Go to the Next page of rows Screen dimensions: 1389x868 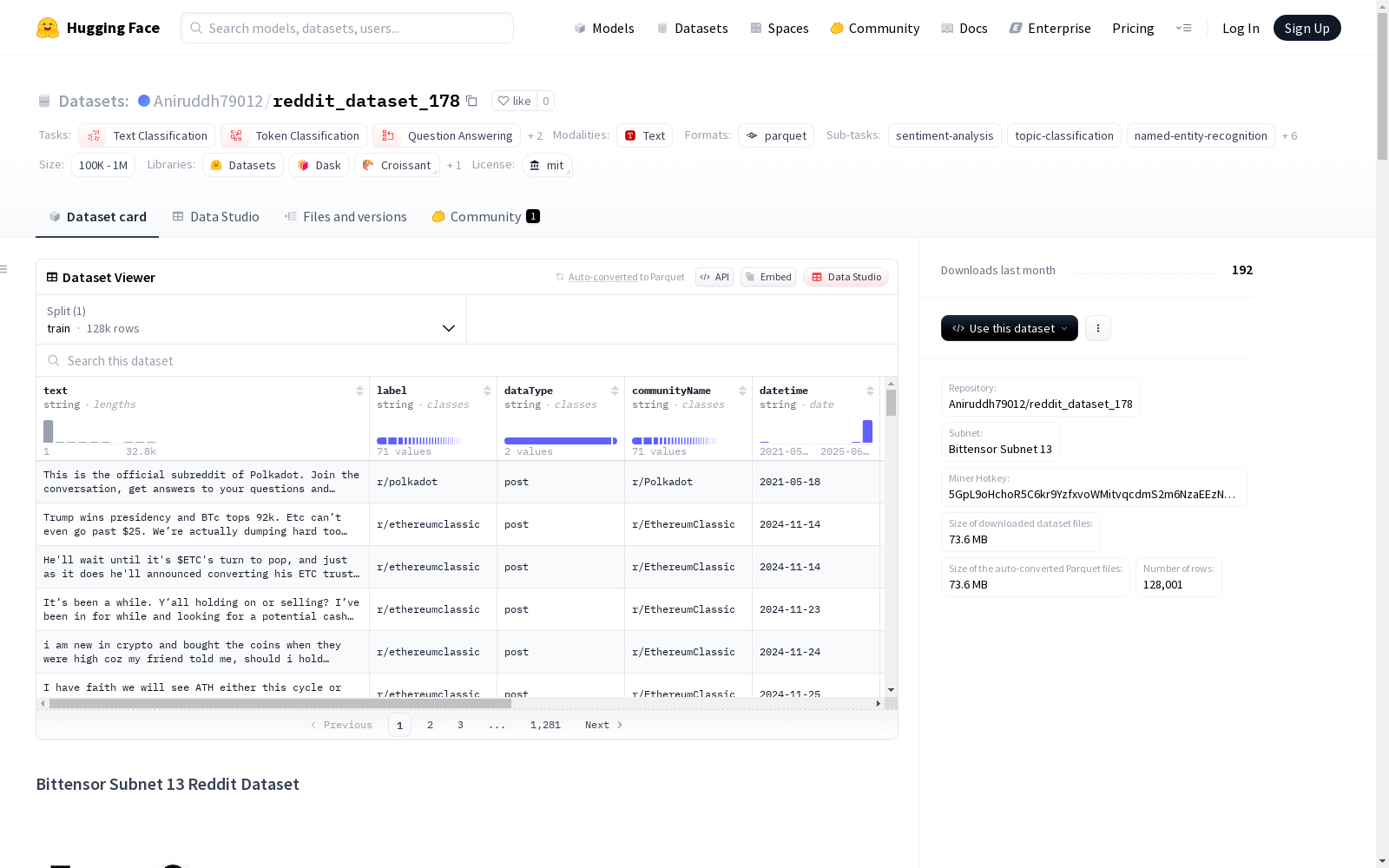pyautogui.click(x=603, y=725)
